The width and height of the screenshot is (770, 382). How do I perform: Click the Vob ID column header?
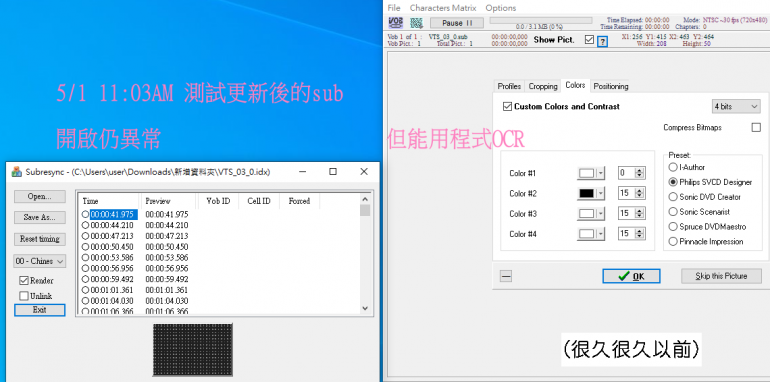(218, 201)
